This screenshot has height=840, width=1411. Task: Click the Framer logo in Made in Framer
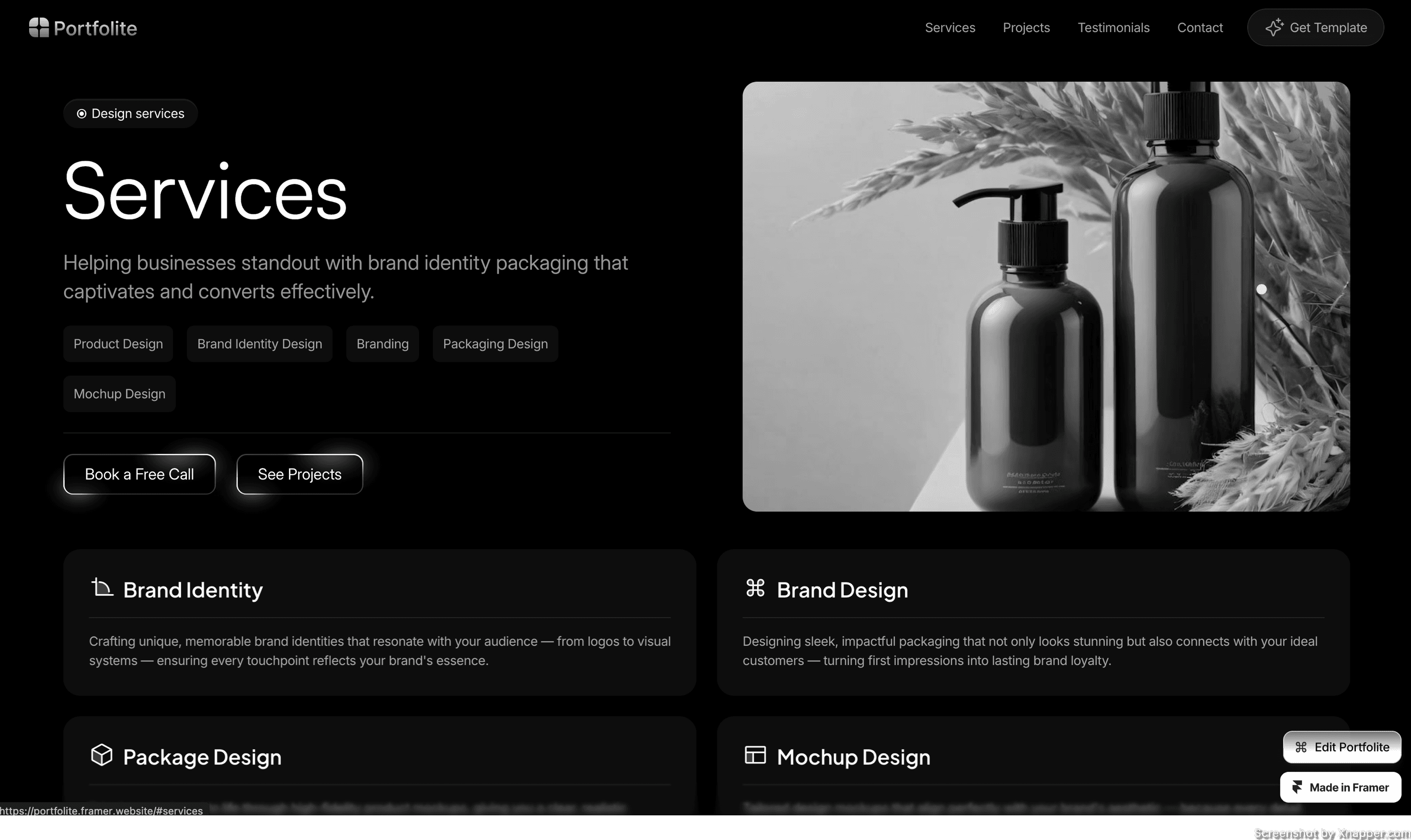[1297, 787]
